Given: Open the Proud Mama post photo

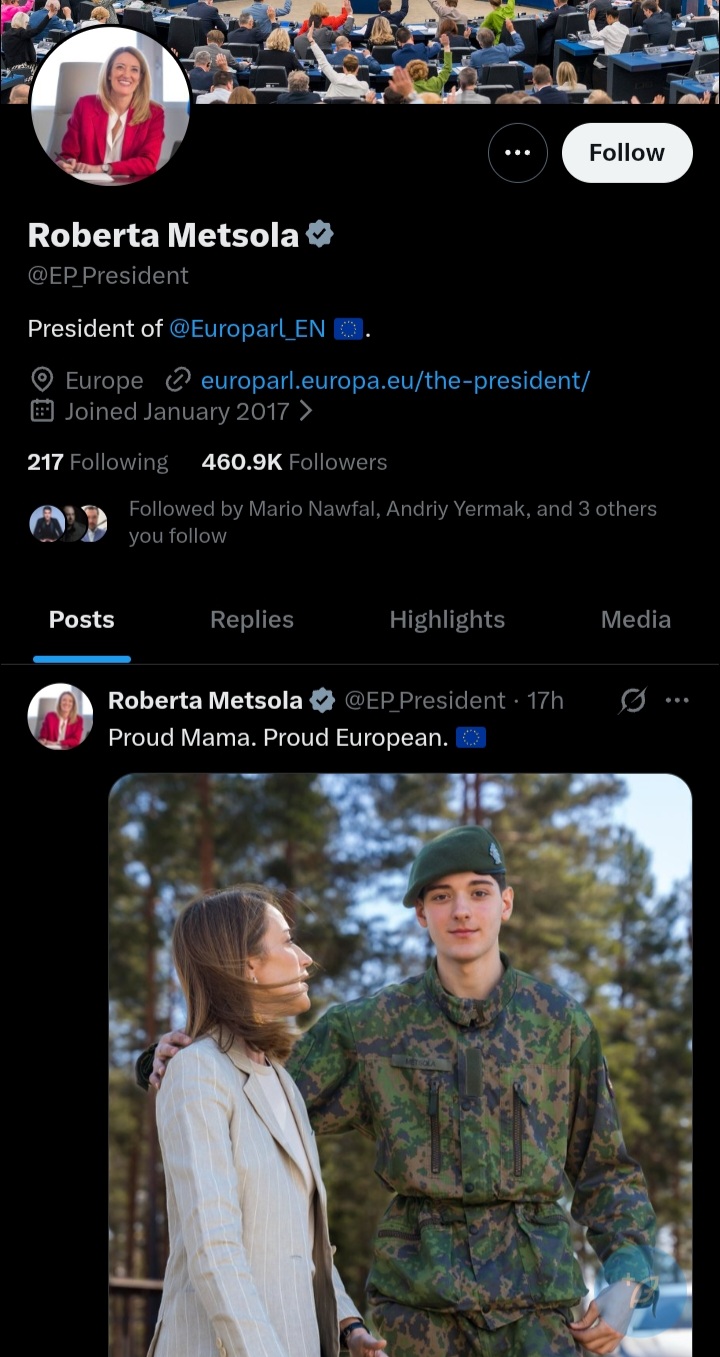Looking at the screenshot, I should pos(400,1060).
